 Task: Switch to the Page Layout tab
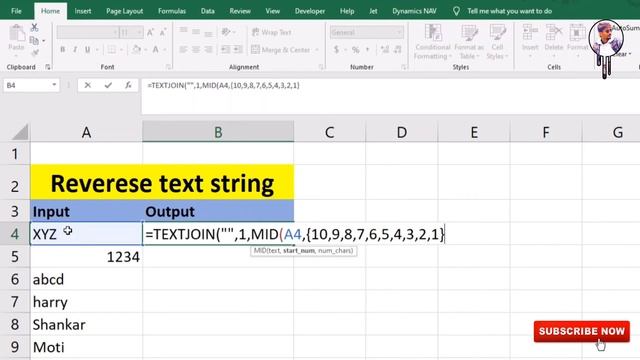124,11
